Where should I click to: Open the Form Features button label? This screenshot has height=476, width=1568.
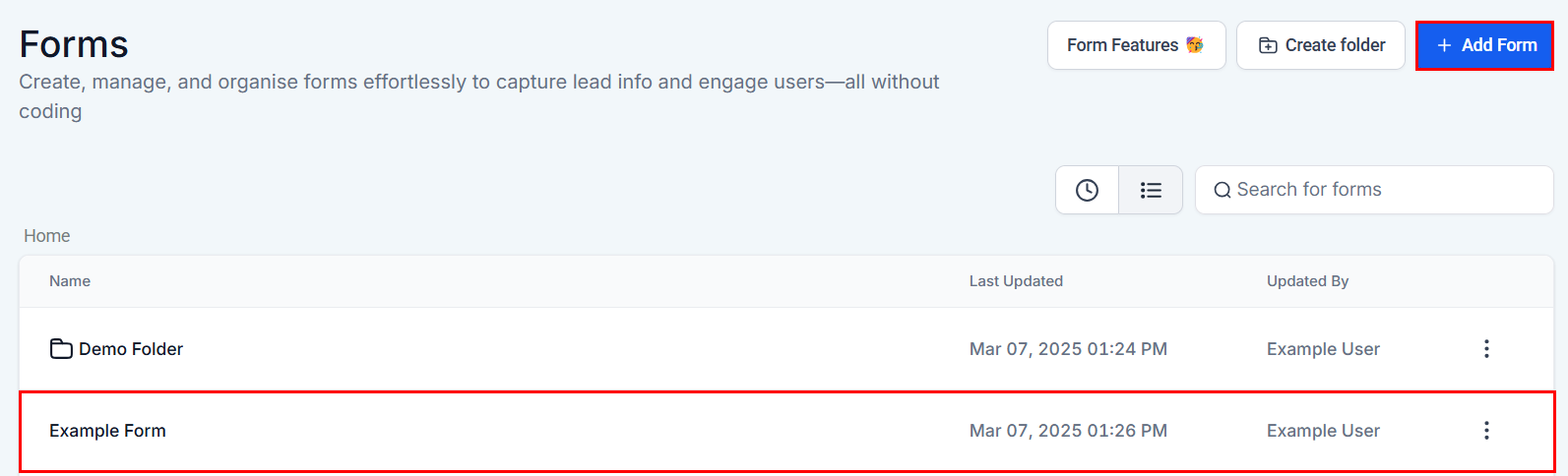click(1122, 45)
